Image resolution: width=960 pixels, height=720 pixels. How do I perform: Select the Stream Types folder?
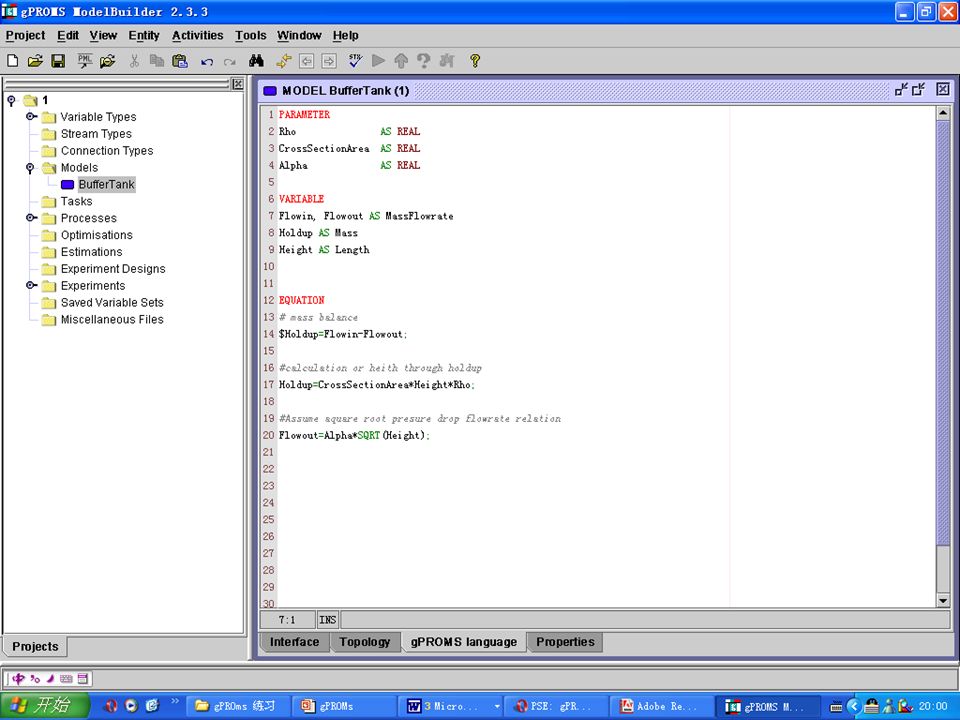point(96,133)
